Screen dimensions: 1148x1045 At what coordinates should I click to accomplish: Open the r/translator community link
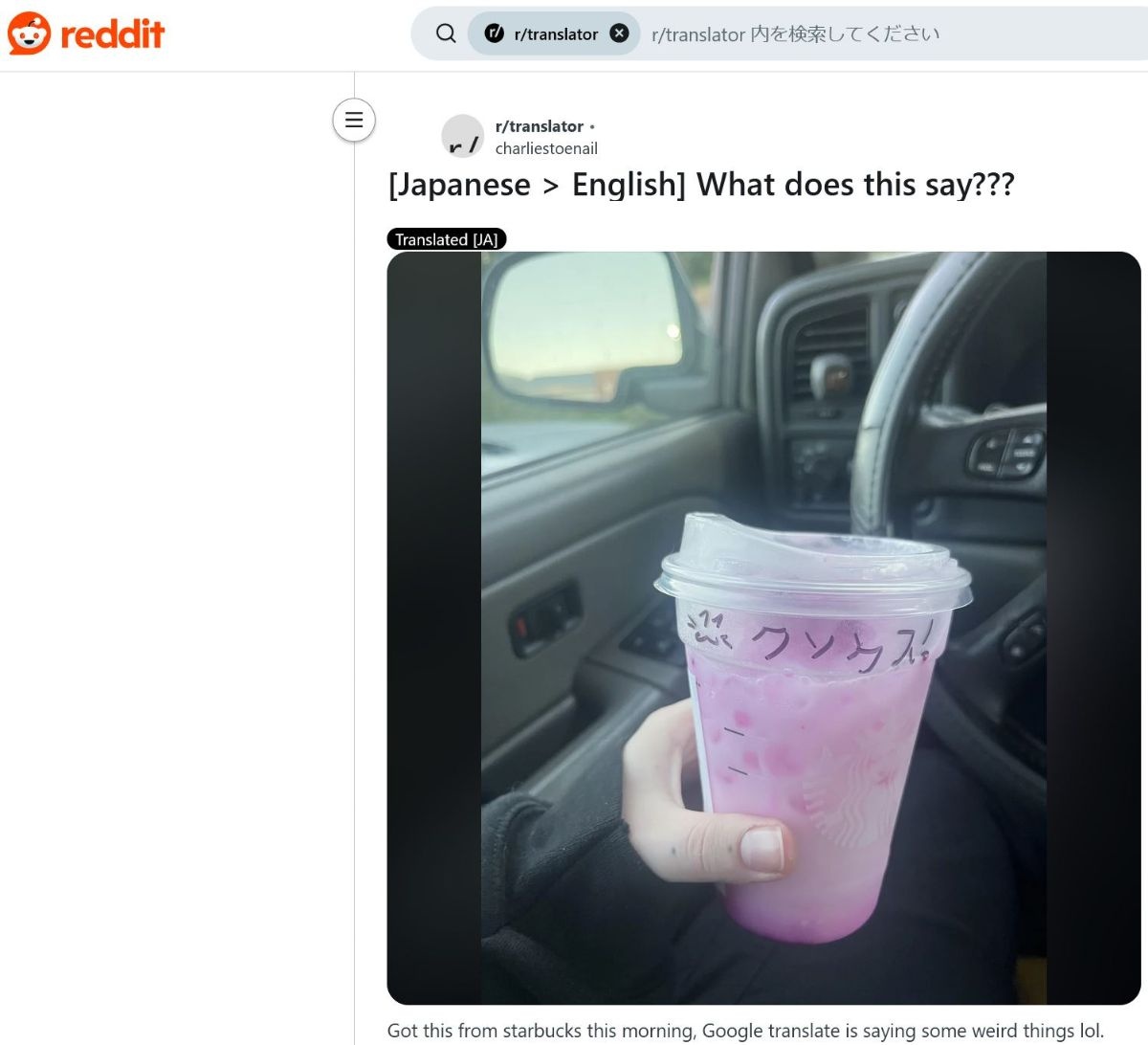click(x=540, y=126)
